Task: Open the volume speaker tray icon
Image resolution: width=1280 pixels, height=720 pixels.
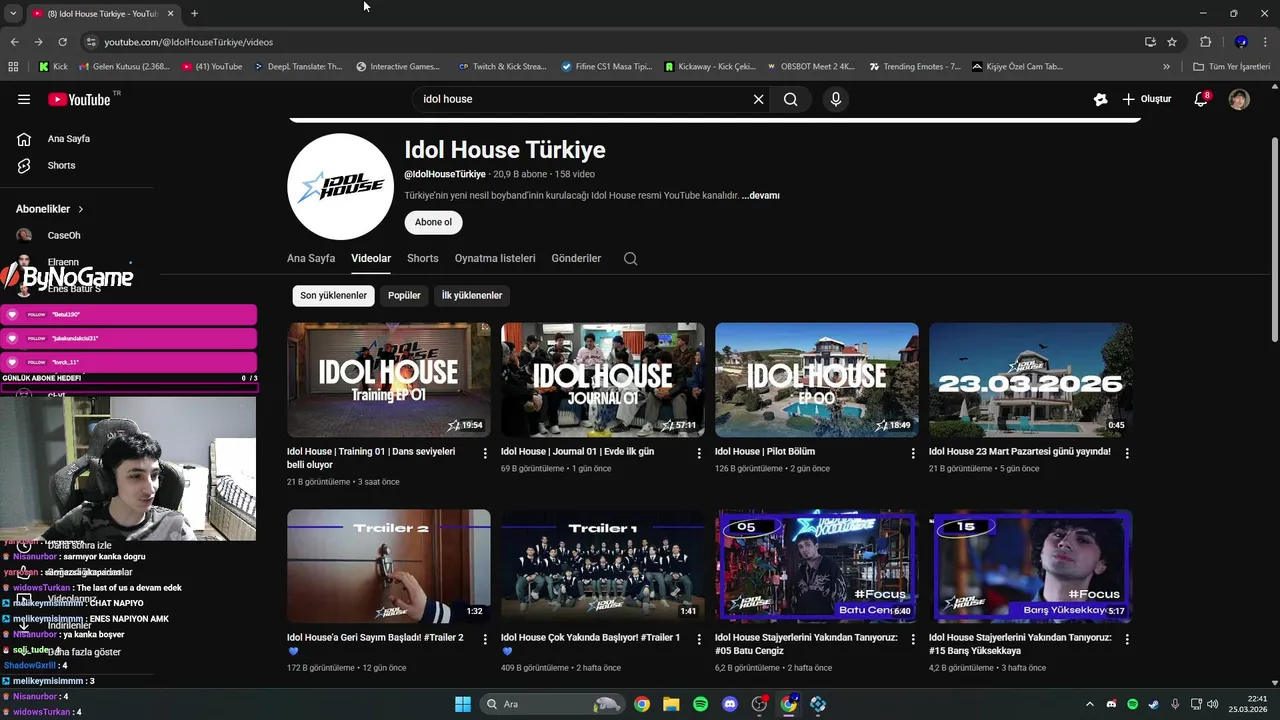Action: pos(1213,704)
